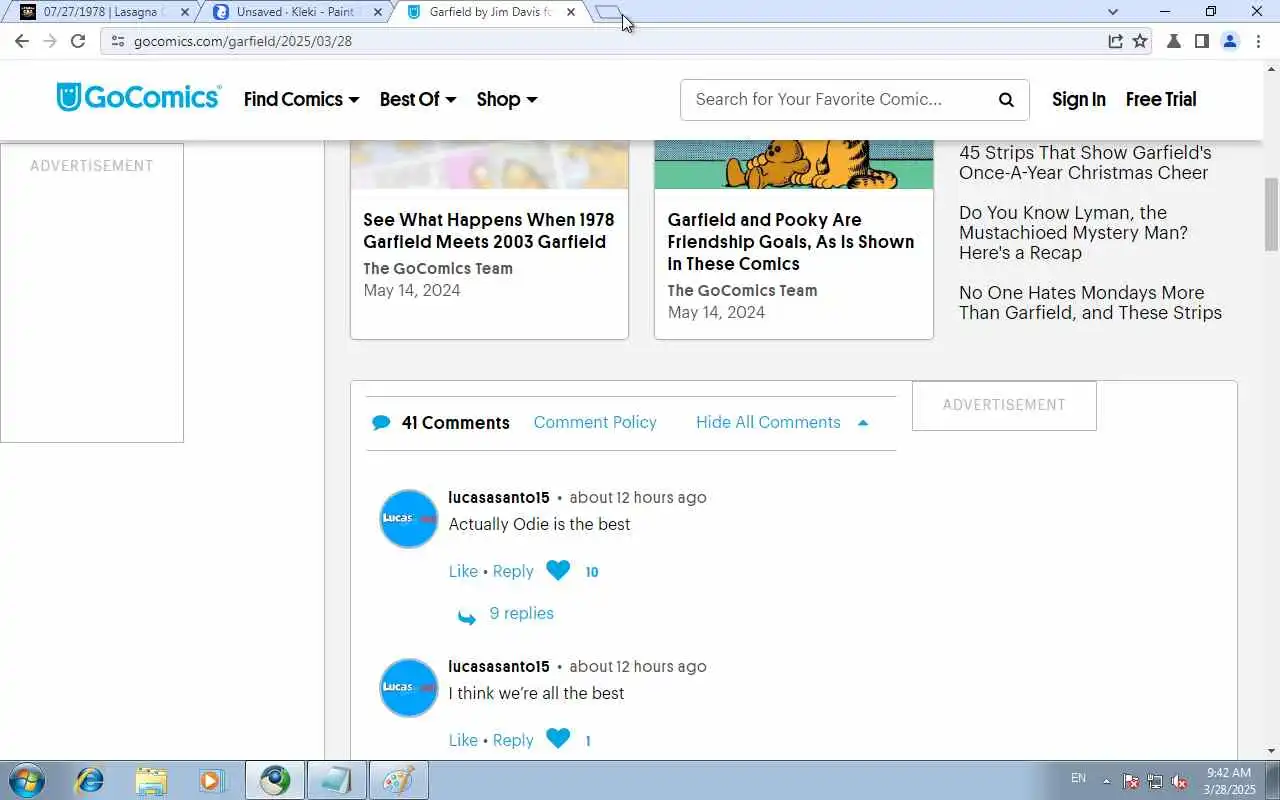Image resolution: width=1280 pixels, height=800 pixels.
Task: Open the Chrome Labs flask icon
Action: [x=1174, y=41]
